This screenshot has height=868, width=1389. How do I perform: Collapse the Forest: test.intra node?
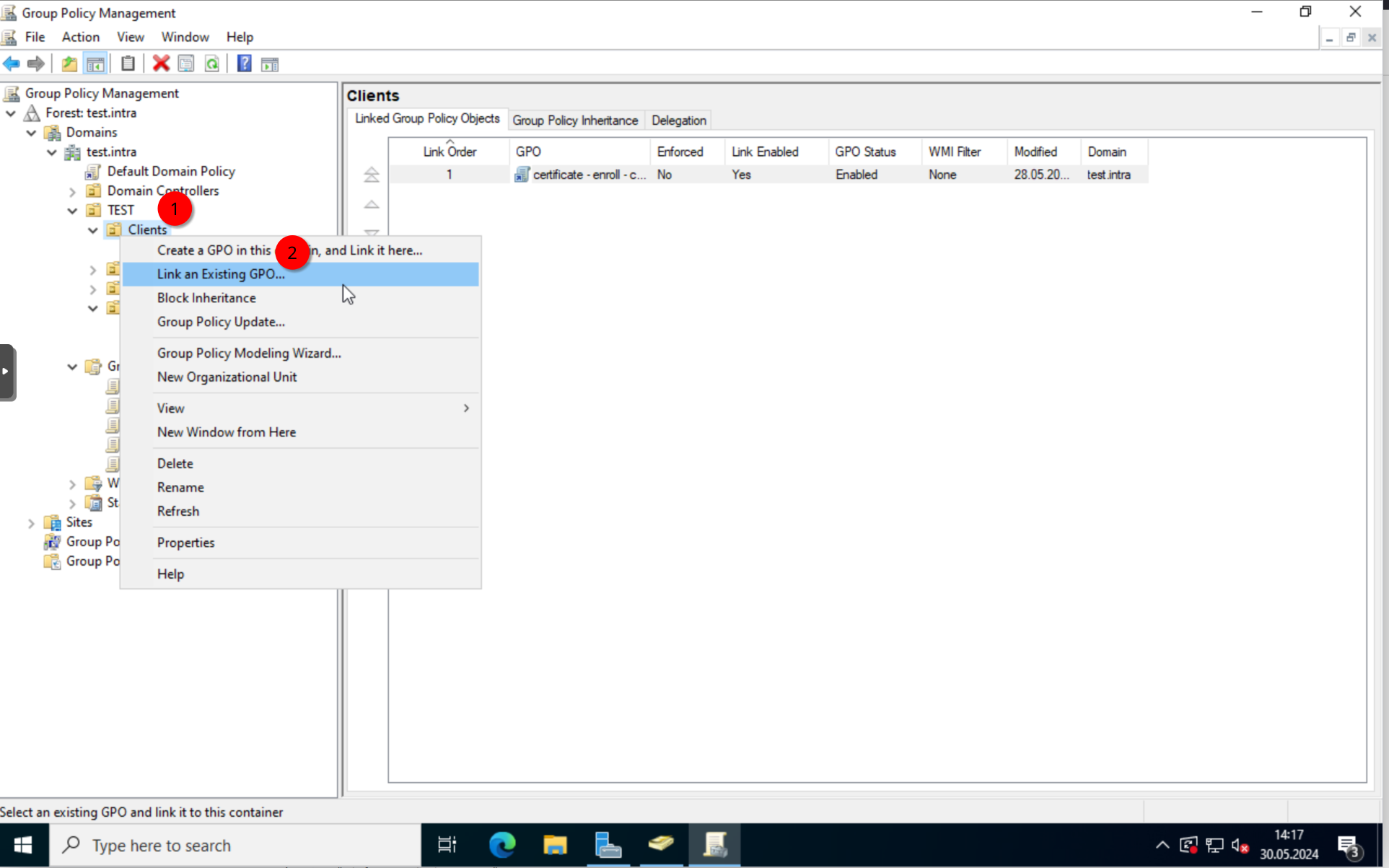[x=11, y=113]
